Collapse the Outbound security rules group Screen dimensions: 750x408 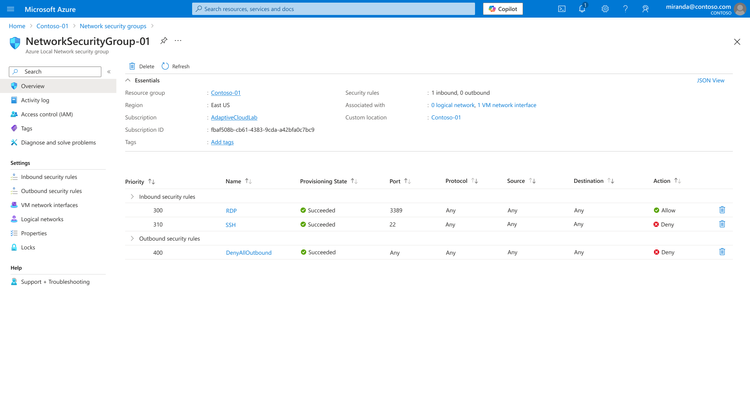pos(132,238)
